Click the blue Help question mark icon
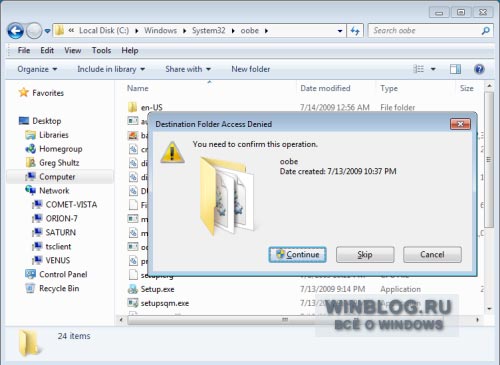Viewport: 500px width, 365px height. point(479,69)
